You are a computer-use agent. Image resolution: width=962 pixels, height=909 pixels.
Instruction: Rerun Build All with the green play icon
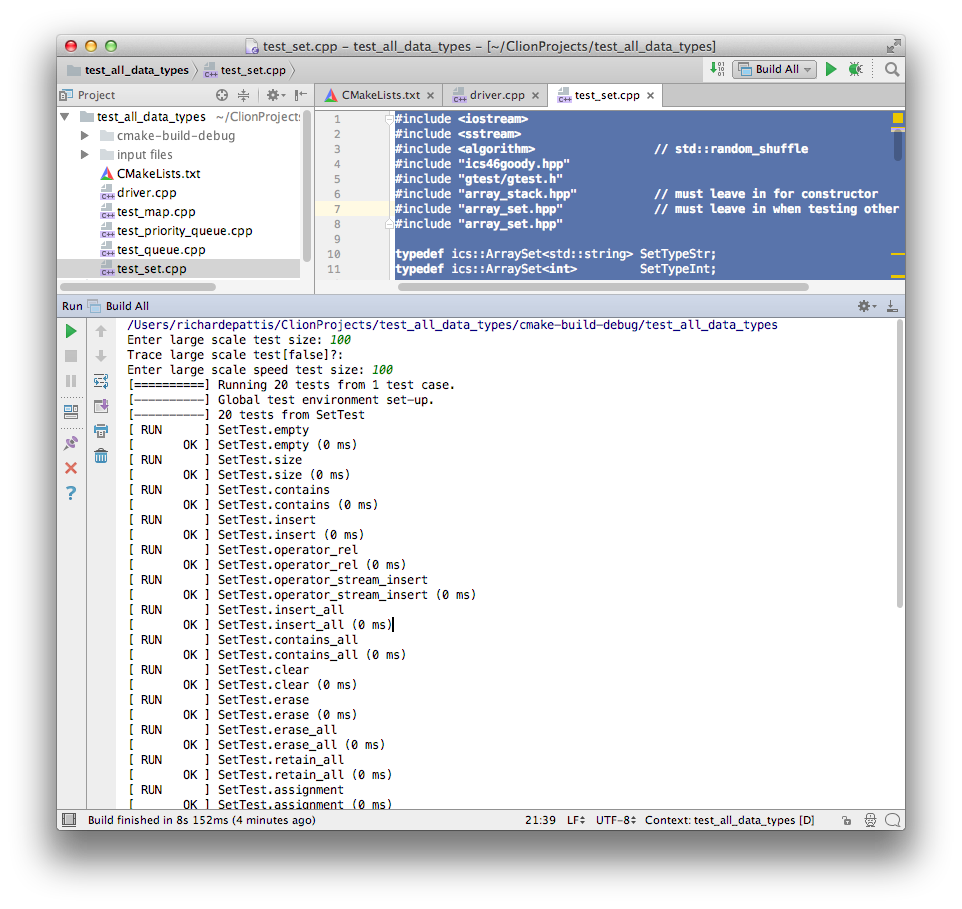pos(70,331)
